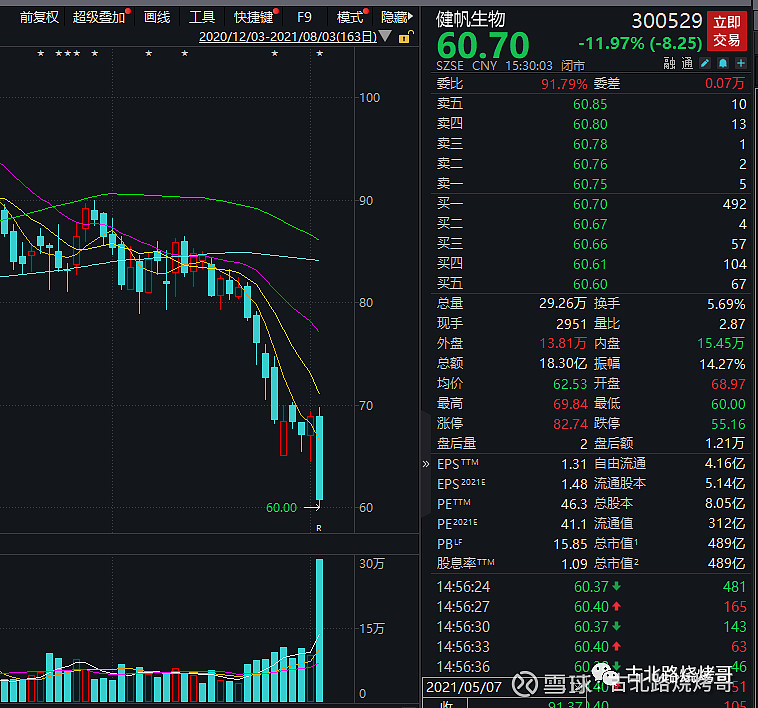Open the 快捷键 shortcuts menu
Image resolution: width=758 pixels, height=708 pixels.
pyautogui.click(x=253, y=17)
